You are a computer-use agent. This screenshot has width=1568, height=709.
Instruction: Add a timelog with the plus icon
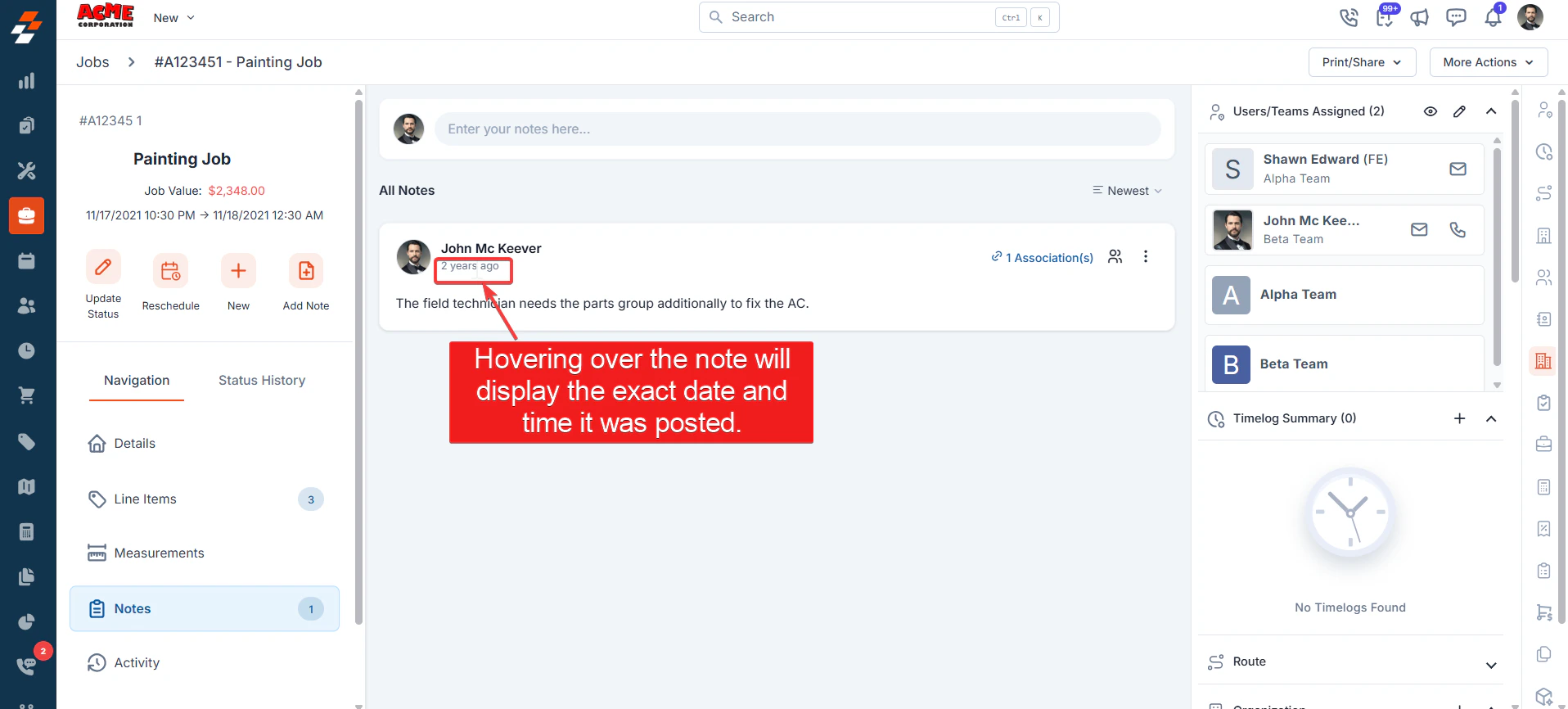(1459, 418)
